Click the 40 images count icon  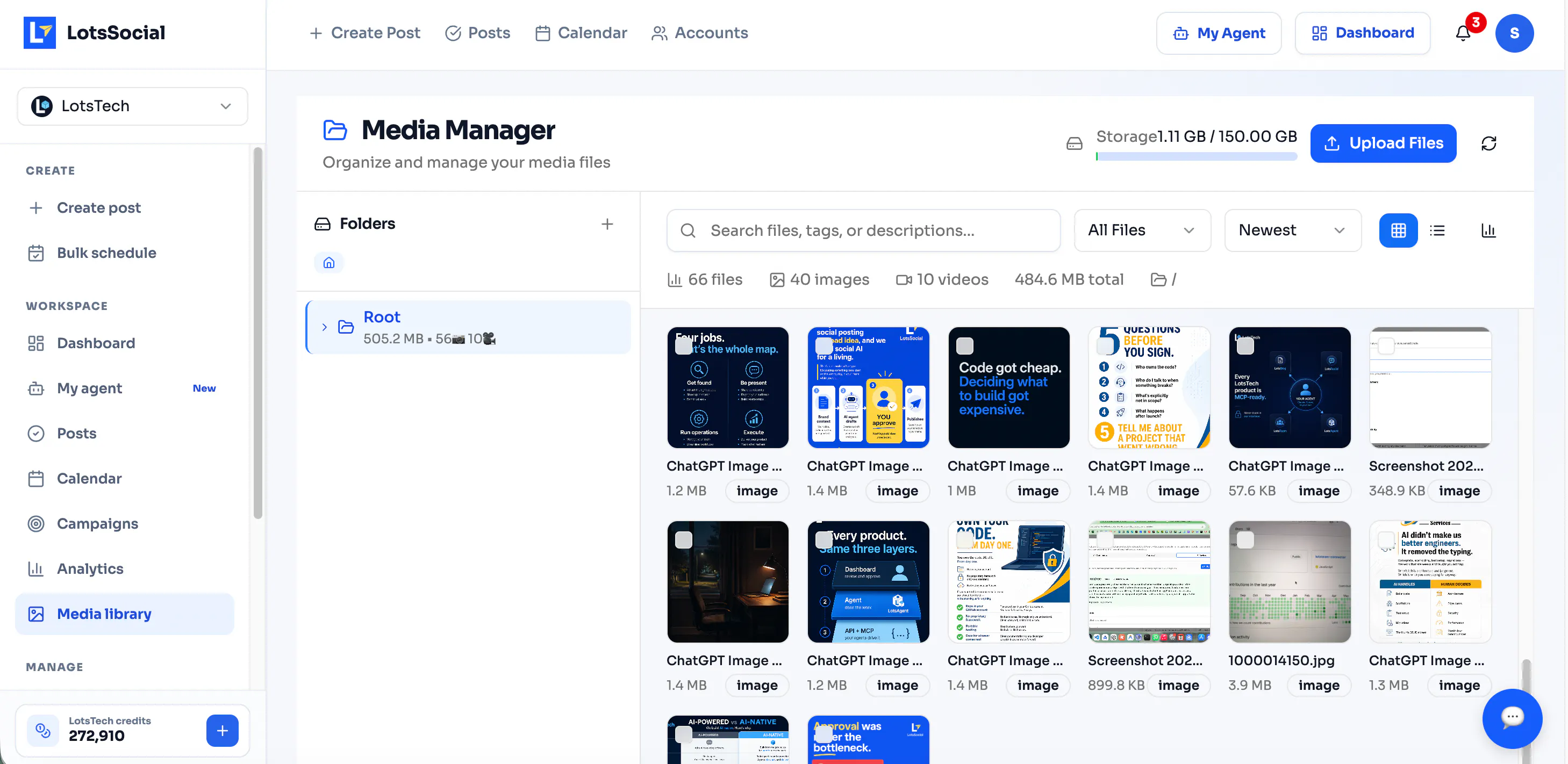tap(777, 280)
